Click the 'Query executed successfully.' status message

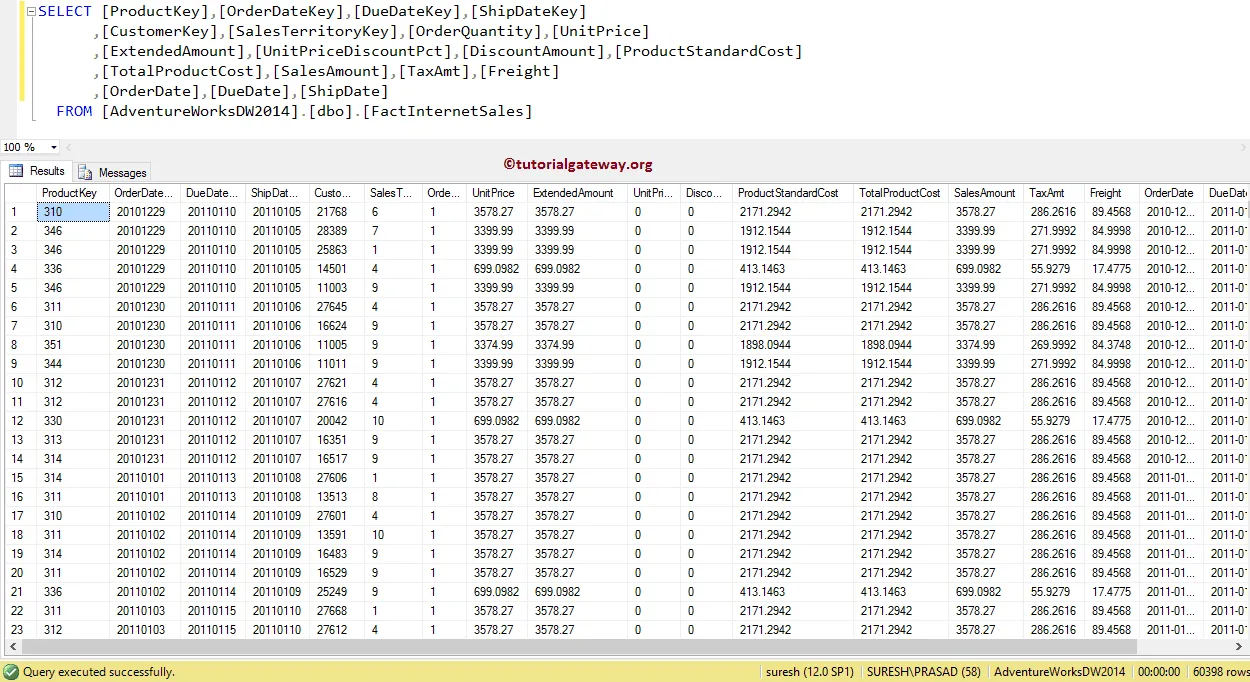coord(99,672)
